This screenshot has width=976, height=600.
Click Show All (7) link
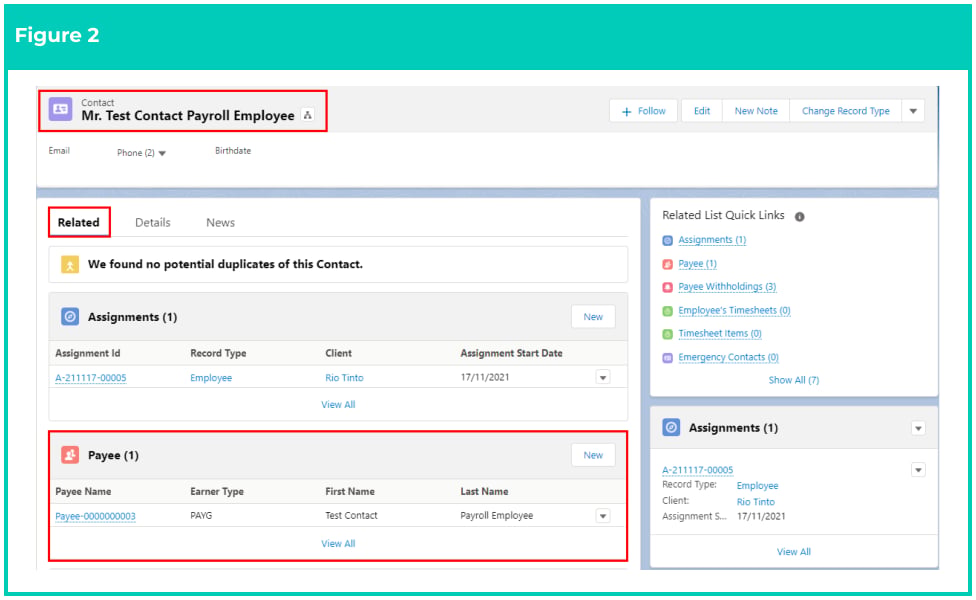[794, 380]
